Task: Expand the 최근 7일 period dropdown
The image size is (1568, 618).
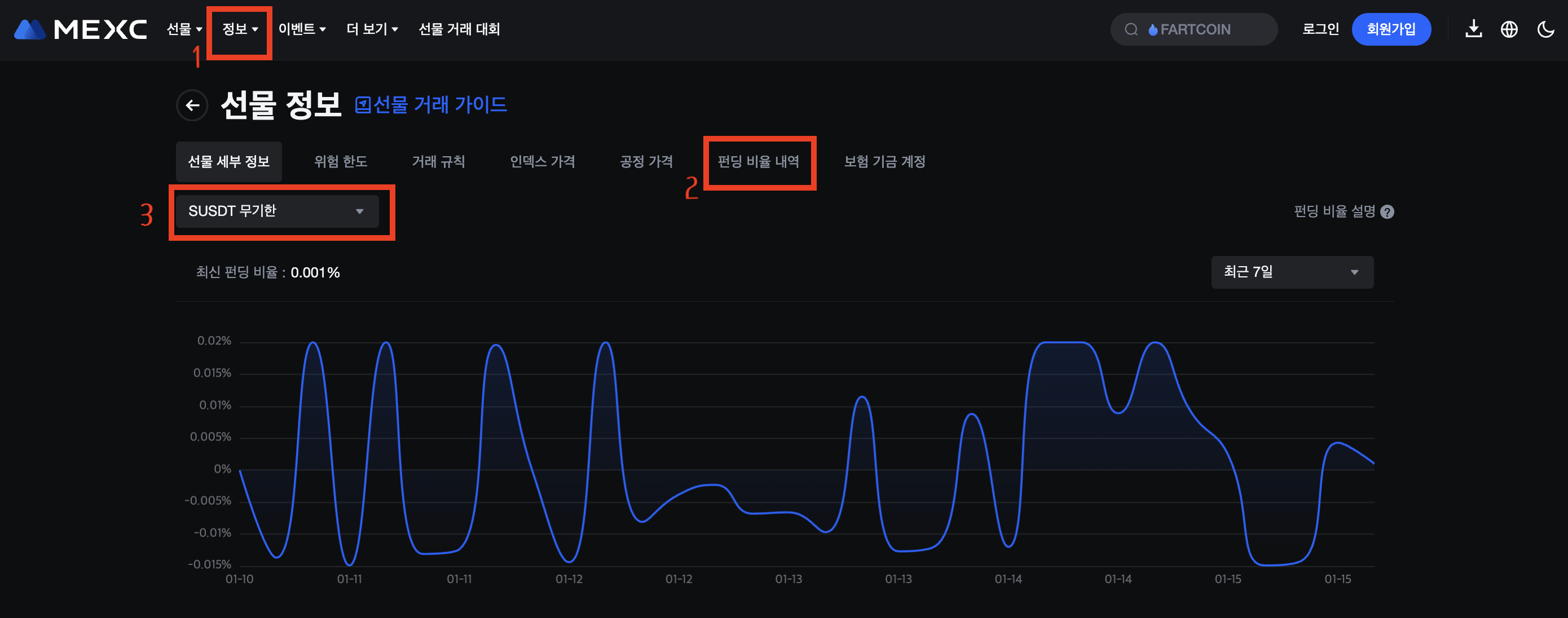Action: pyautogui.click(x=1292, y=272)
